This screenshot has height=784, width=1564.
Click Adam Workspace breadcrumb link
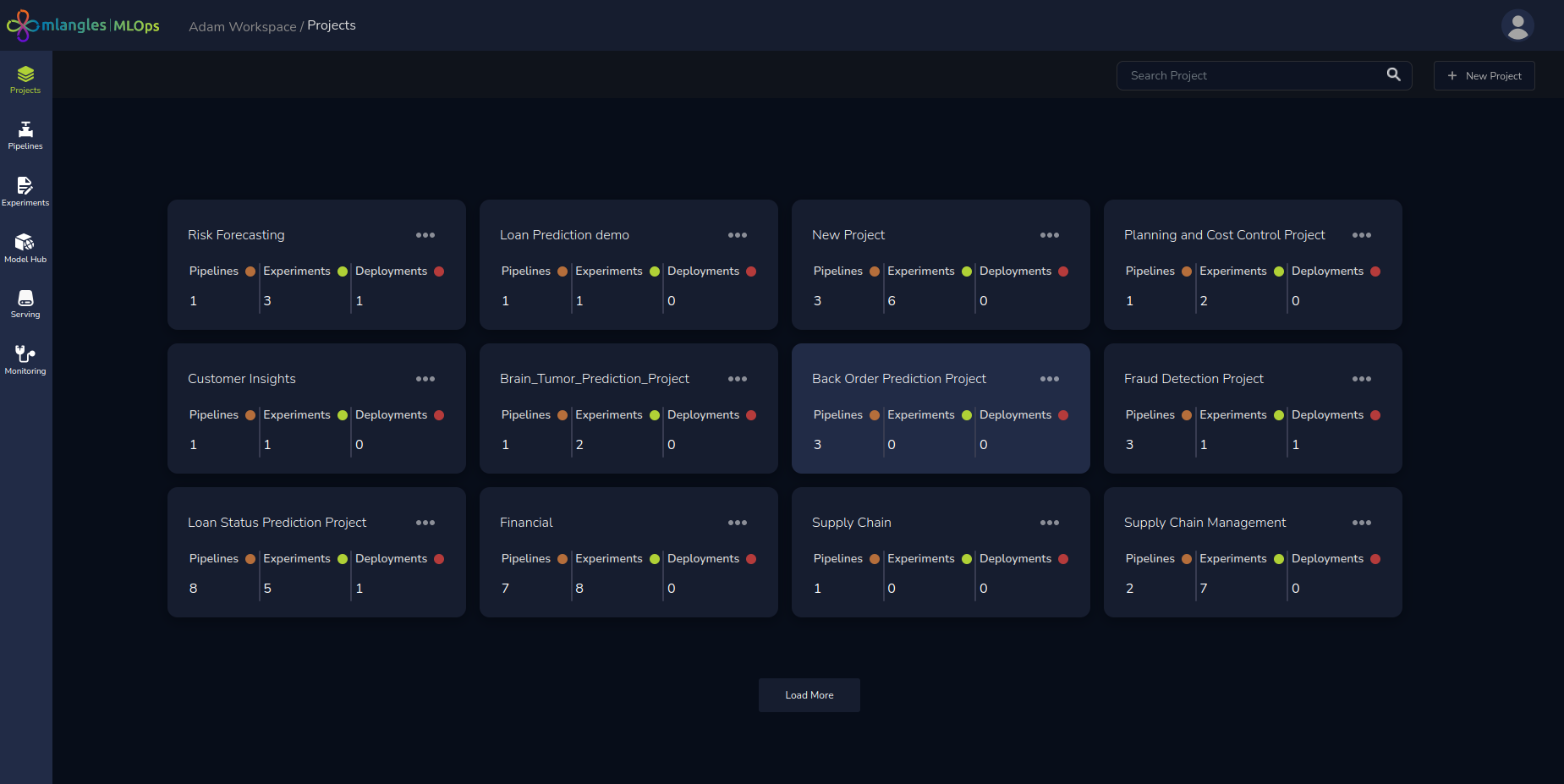(242, 26)
